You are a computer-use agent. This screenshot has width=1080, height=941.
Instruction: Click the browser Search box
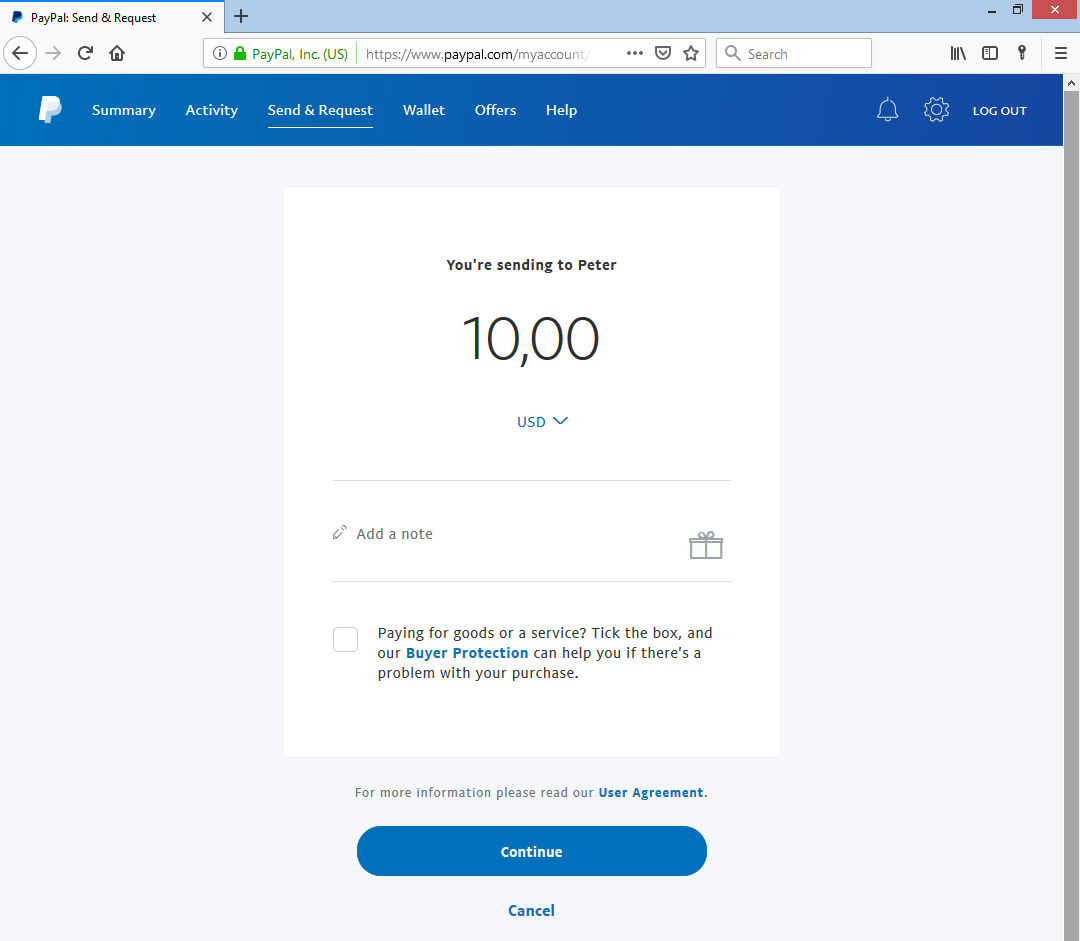click(x=793, y=53)
